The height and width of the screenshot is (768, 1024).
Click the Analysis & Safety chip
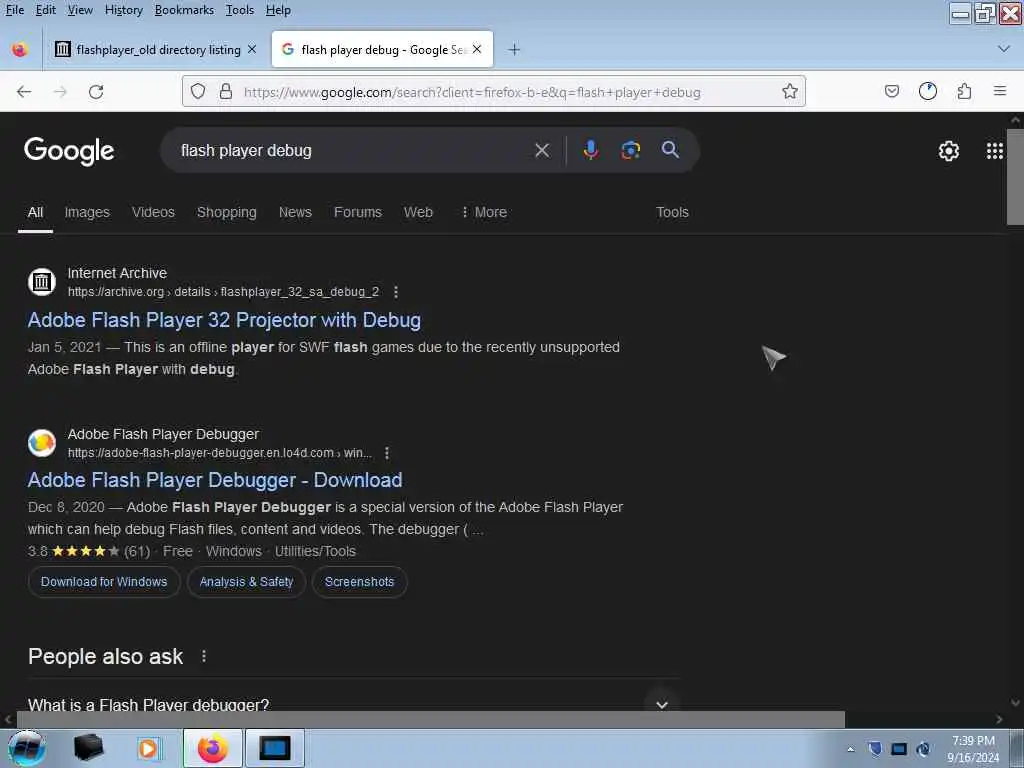point(246,582)
